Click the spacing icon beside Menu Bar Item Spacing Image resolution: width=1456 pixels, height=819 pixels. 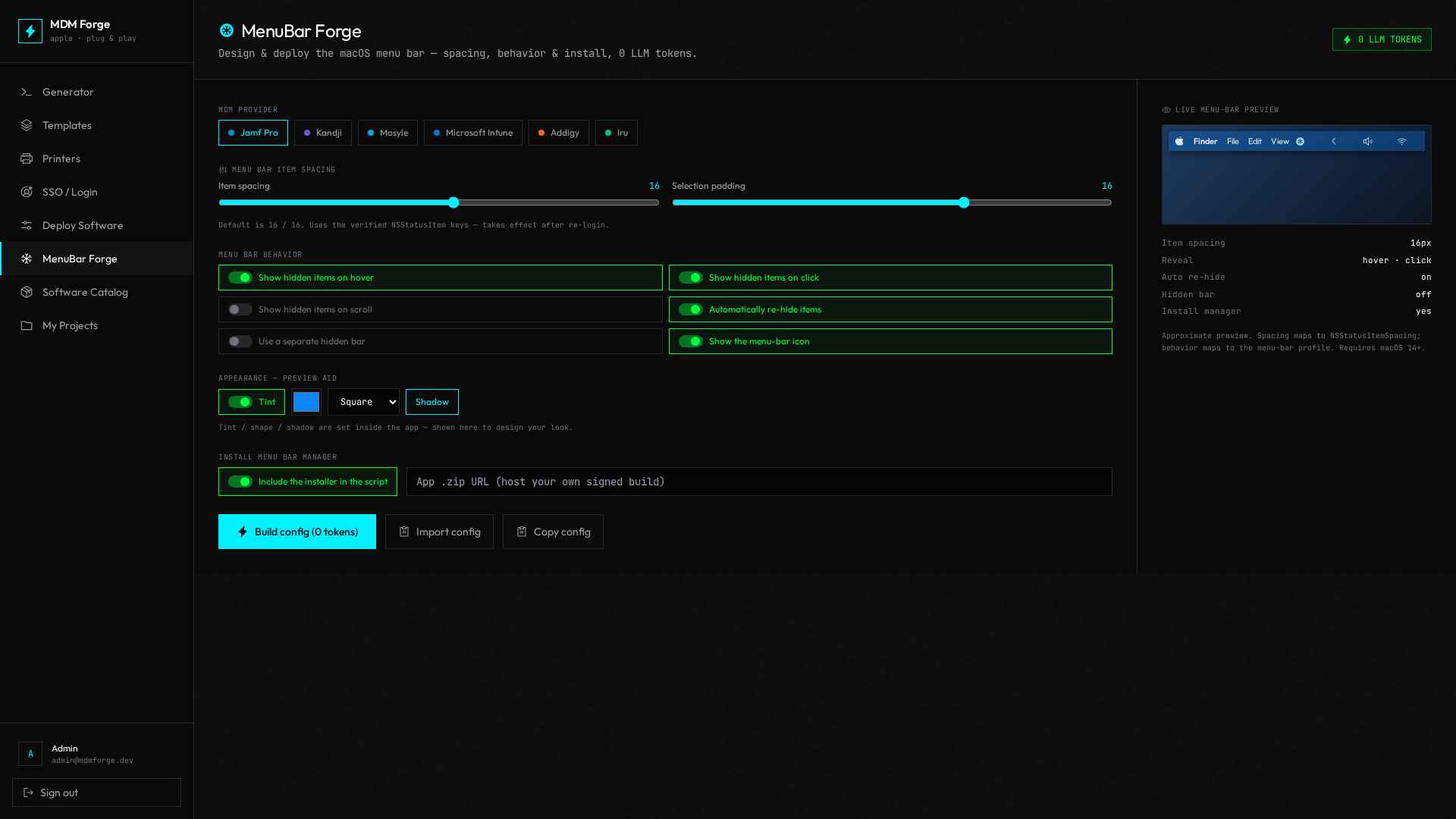pos(223,170)
